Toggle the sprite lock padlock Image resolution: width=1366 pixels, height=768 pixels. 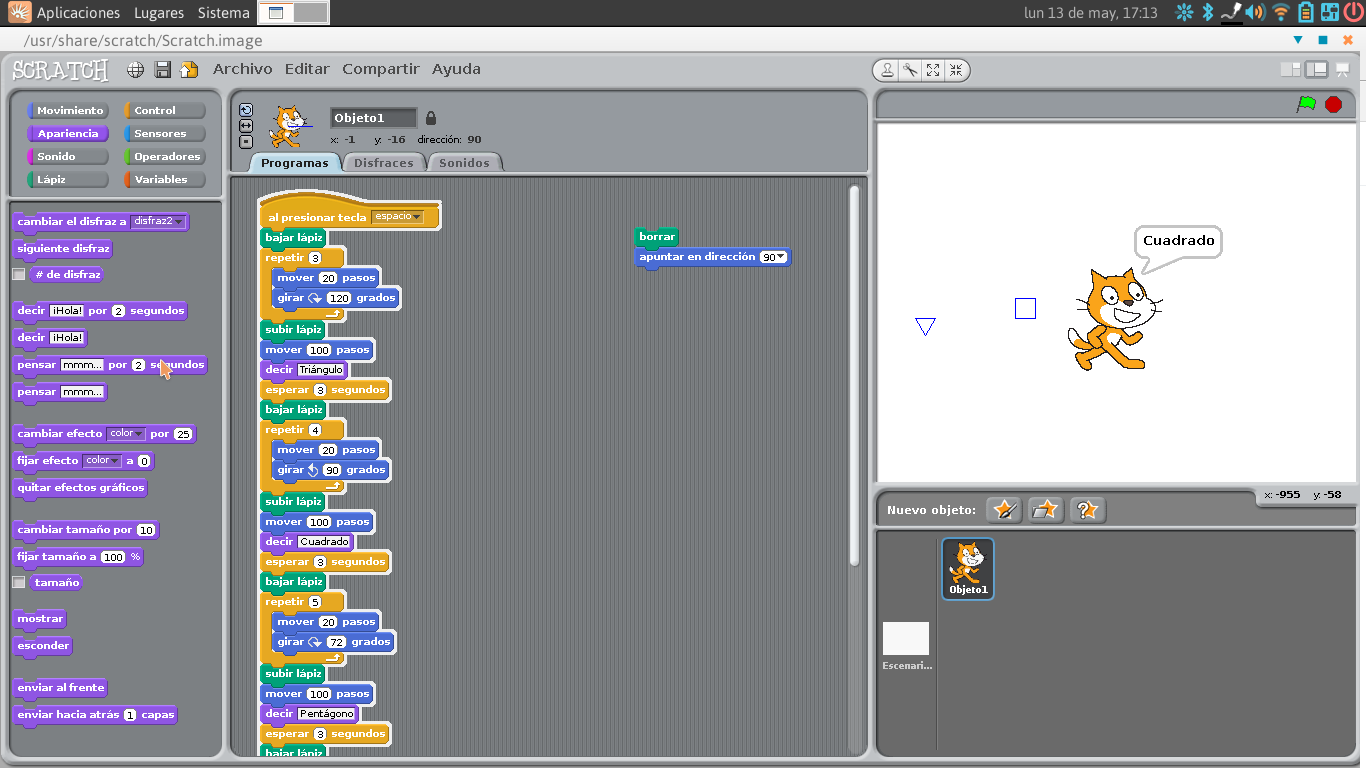pos(431,118)
